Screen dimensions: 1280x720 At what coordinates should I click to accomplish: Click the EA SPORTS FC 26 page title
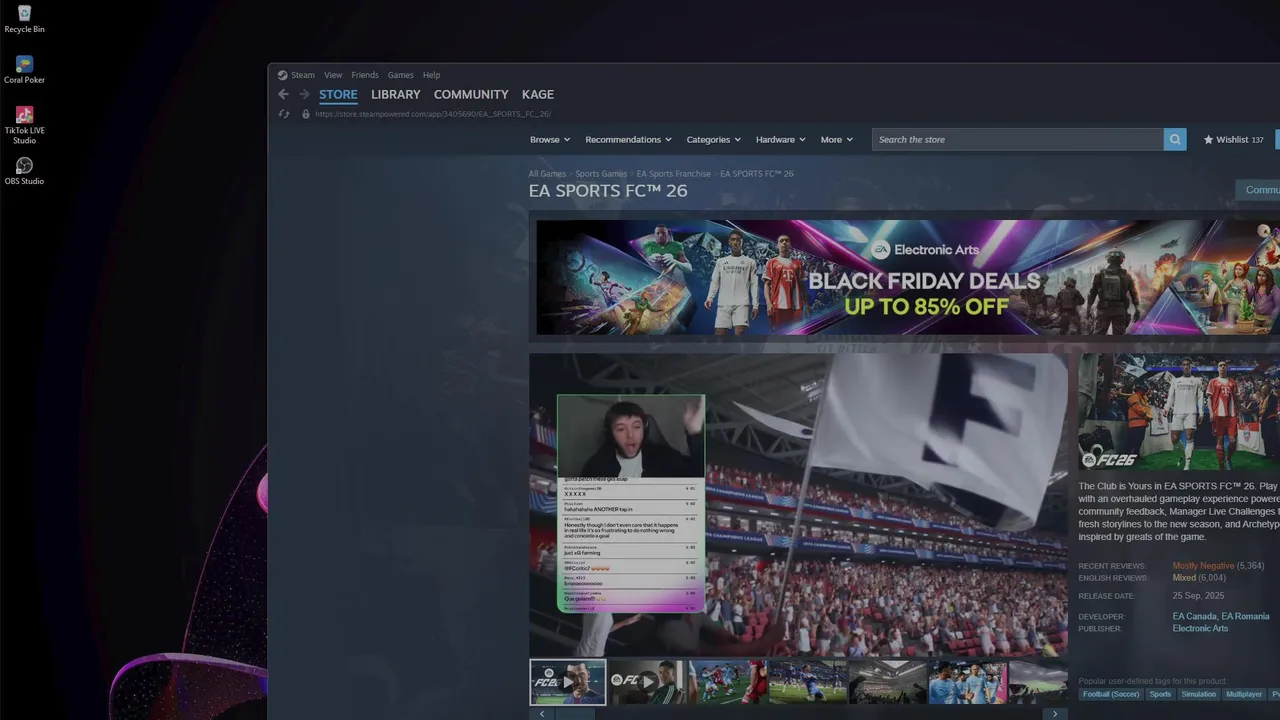[608, 191]
